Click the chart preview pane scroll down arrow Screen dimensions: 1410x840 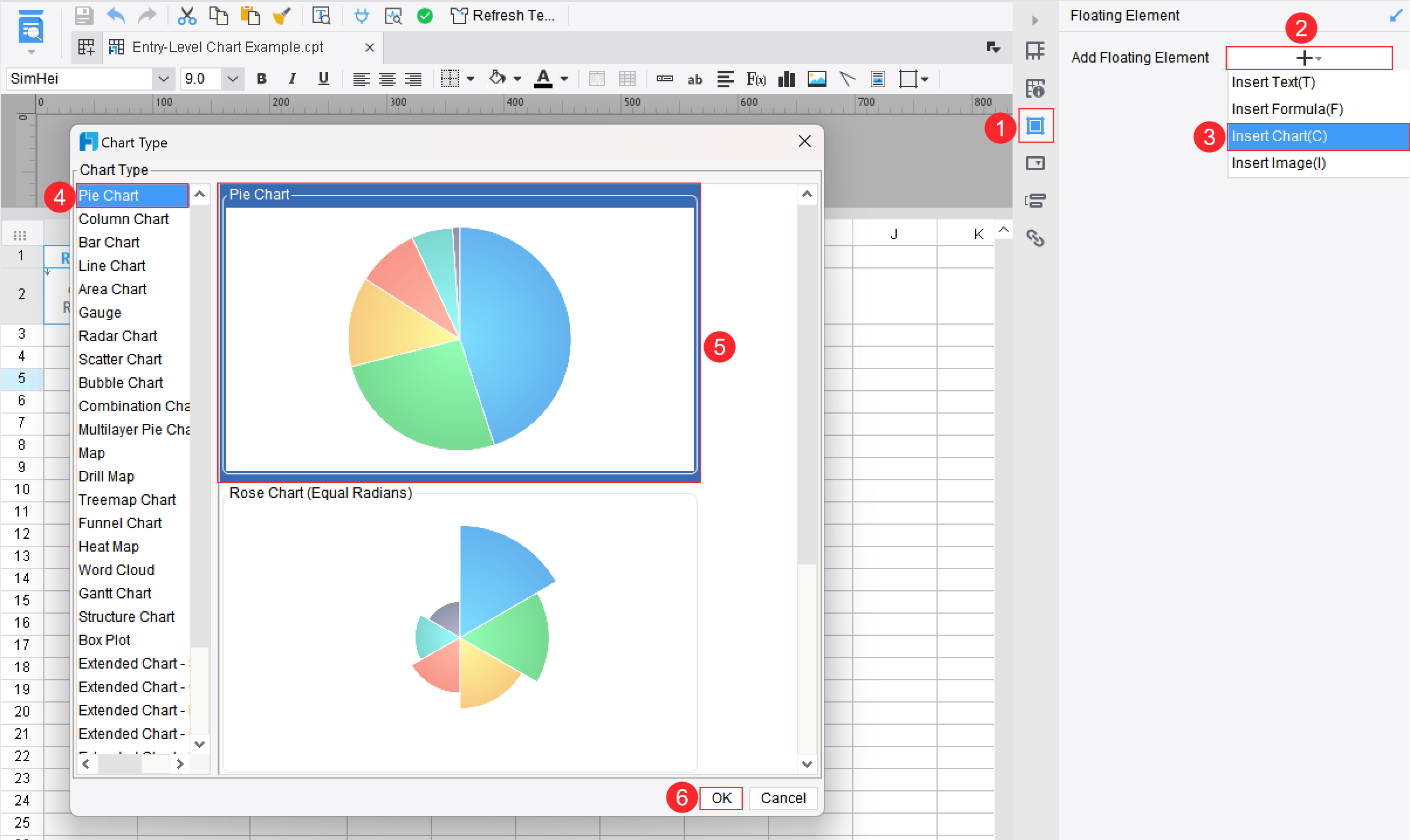point(807,764)
